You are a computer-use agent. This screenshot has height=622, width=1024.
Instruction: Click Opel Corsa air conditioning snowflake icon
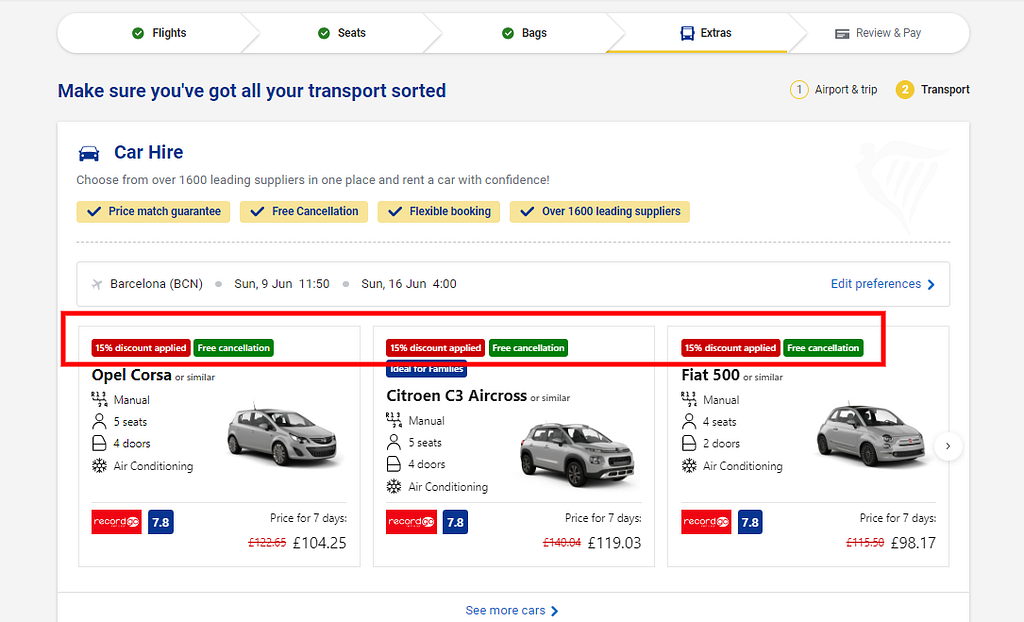point(99,466)
